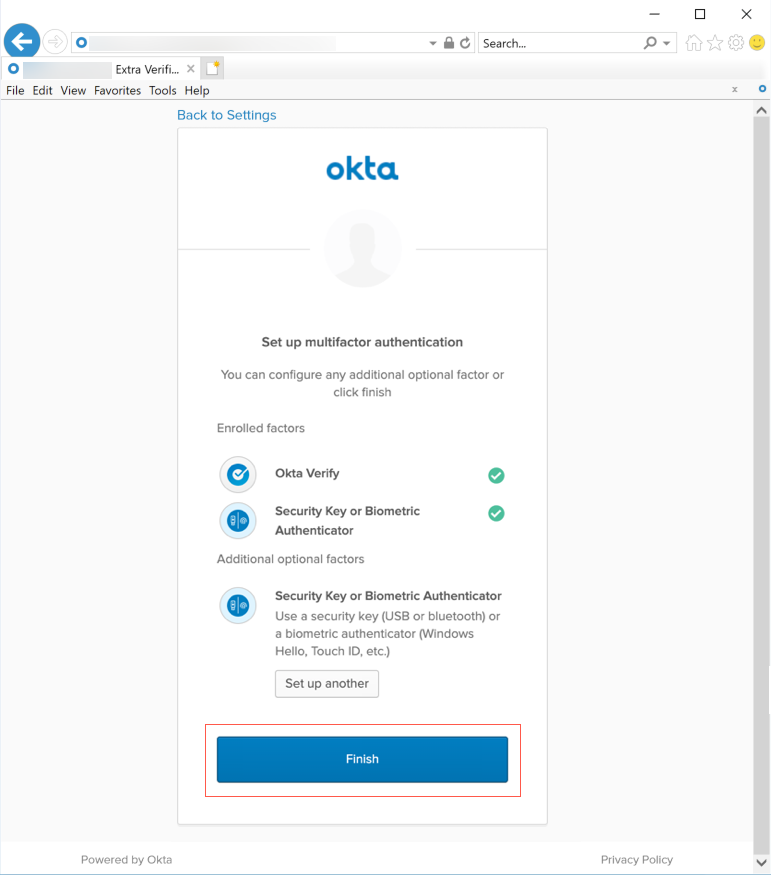The image size is (773, 877).
Task: Close the Extra Verification tab
Action: coord(190,69)
